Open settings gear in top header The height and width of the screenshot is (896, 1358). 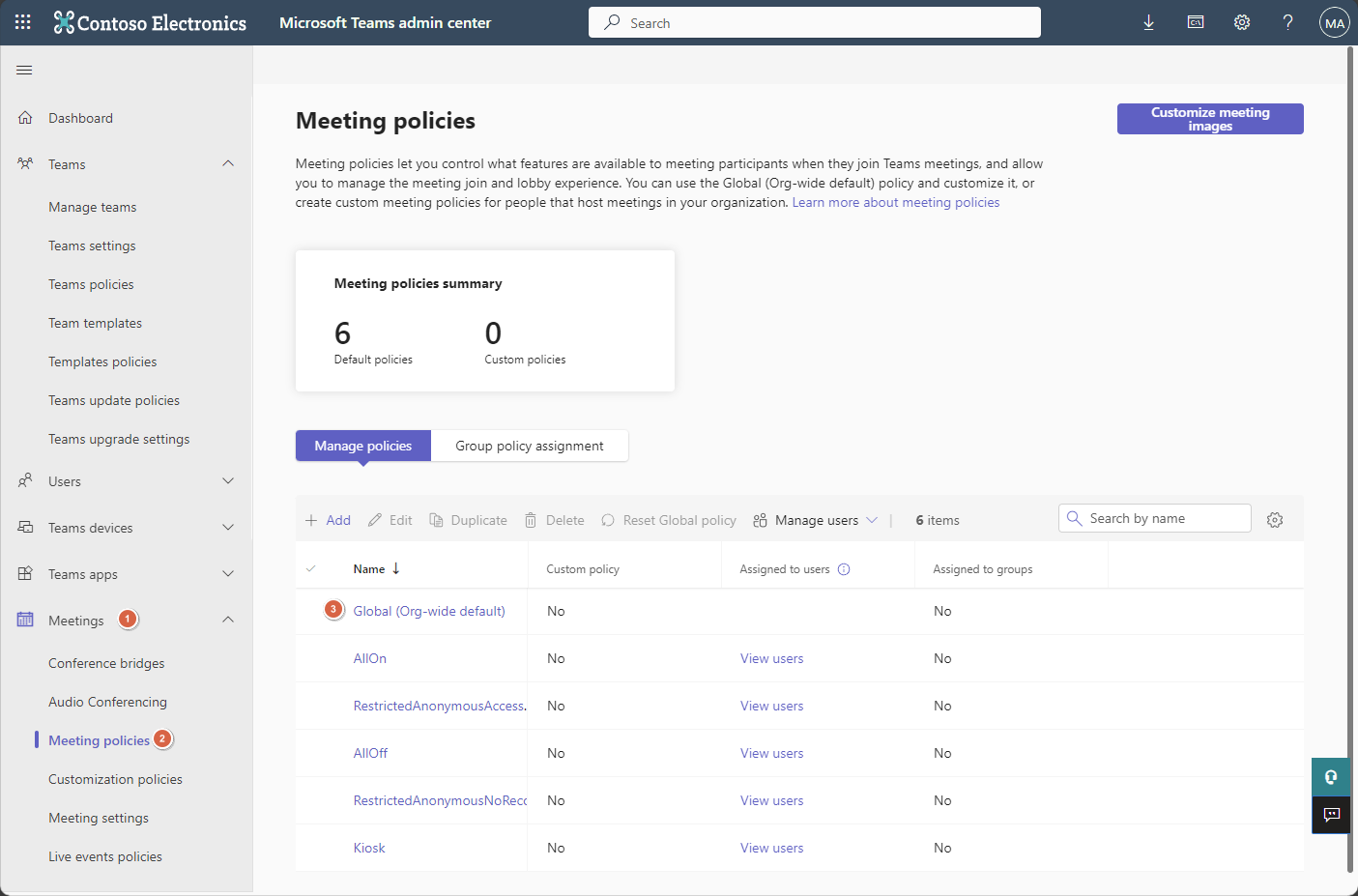1242,22
